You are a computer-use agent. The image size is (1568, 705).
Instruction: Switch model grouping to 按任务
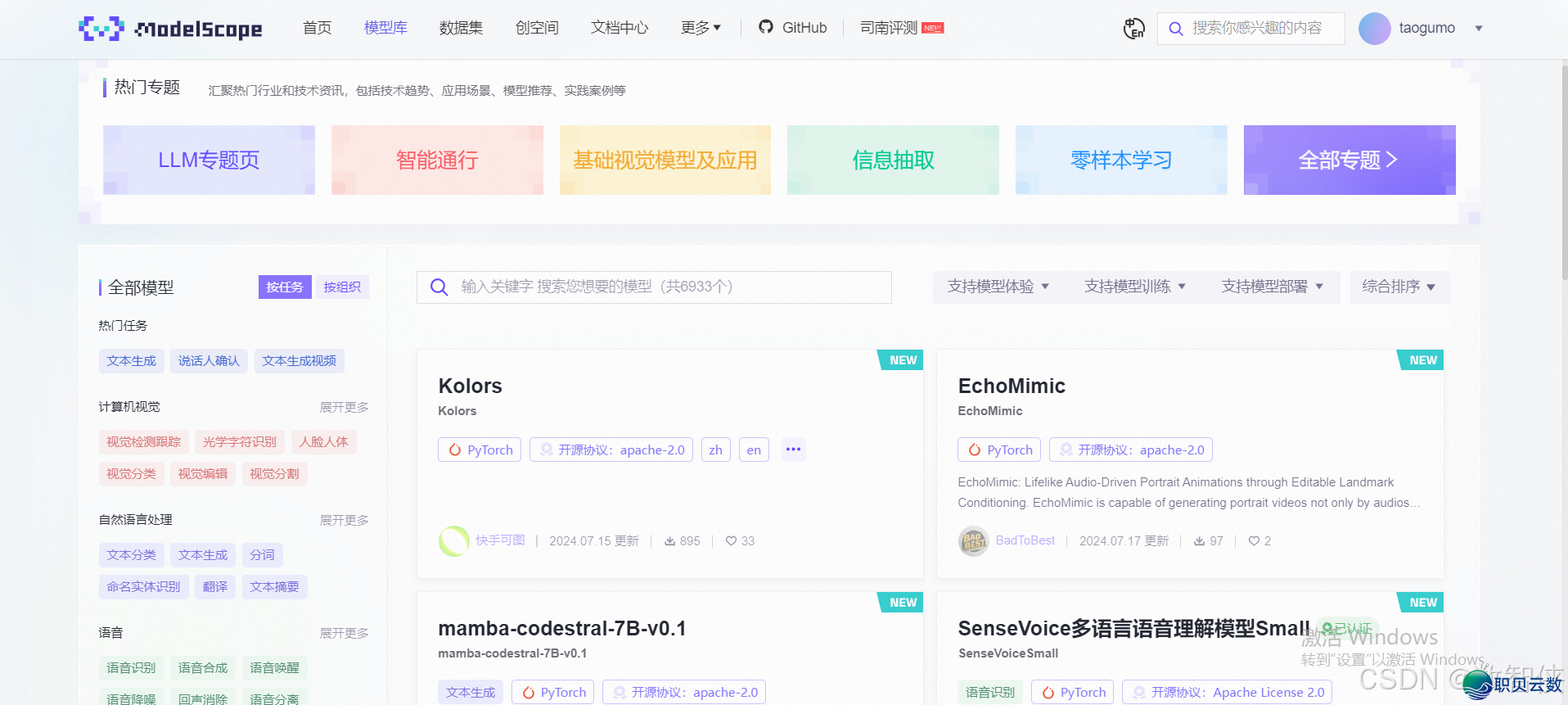click(x=284, y=287)
